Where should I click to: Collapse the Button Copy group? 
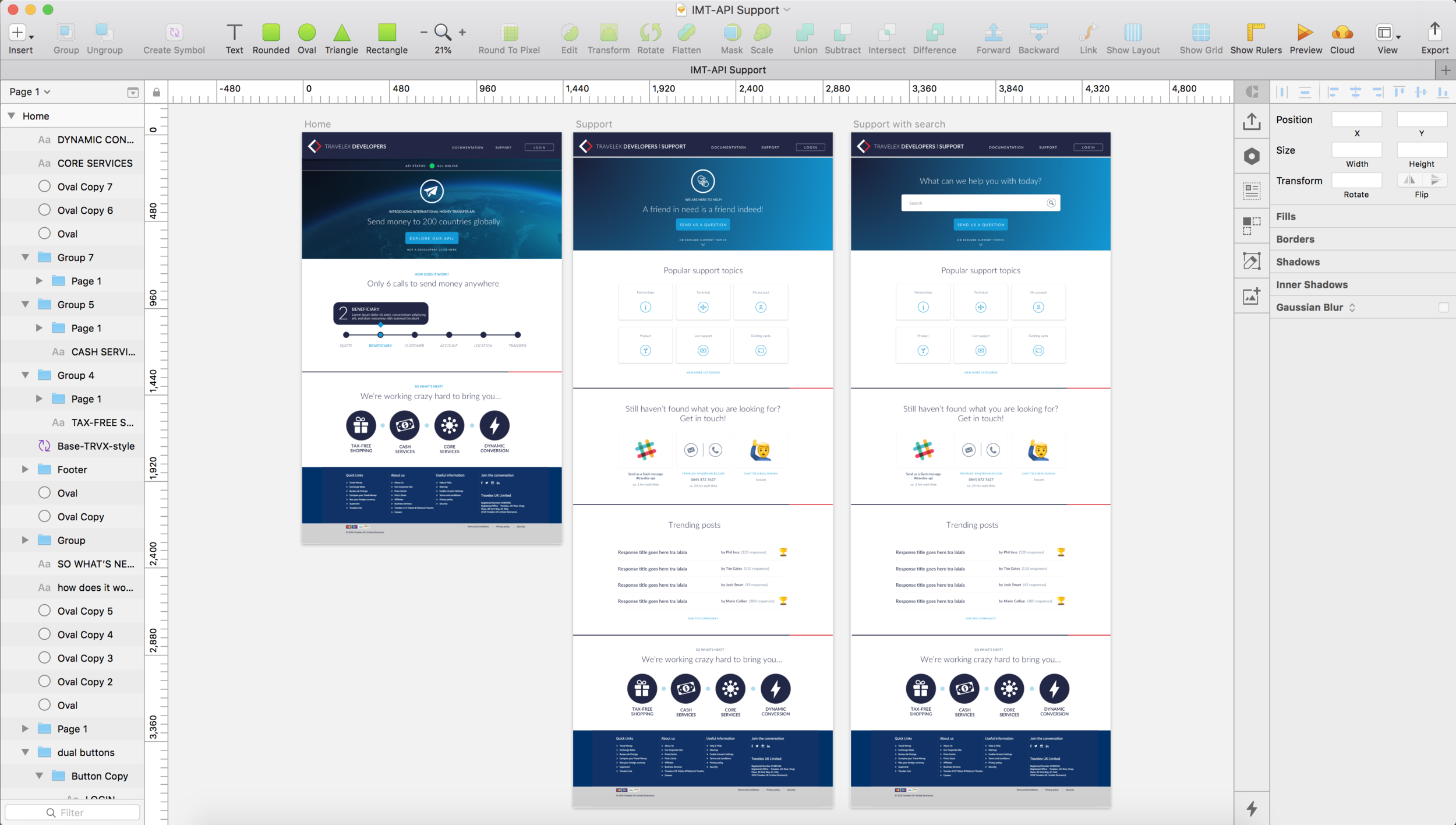(40, 775)
